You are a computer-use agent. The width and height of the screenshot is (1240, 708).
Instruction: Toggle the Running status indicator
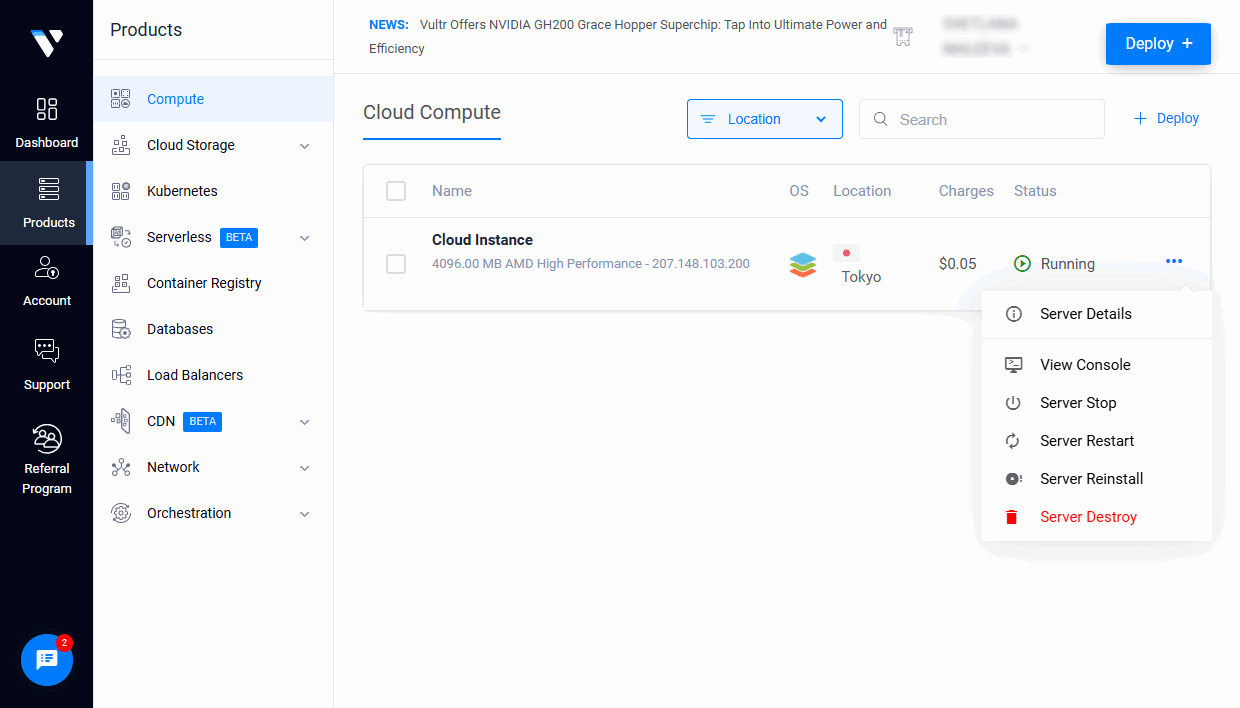[x=1022, y=263]
